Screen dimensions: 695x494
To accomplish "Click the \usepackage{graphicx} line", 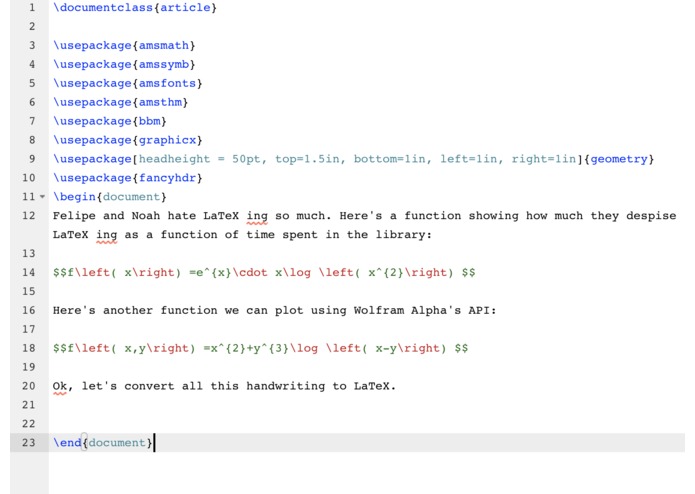I will coord(128,140).
